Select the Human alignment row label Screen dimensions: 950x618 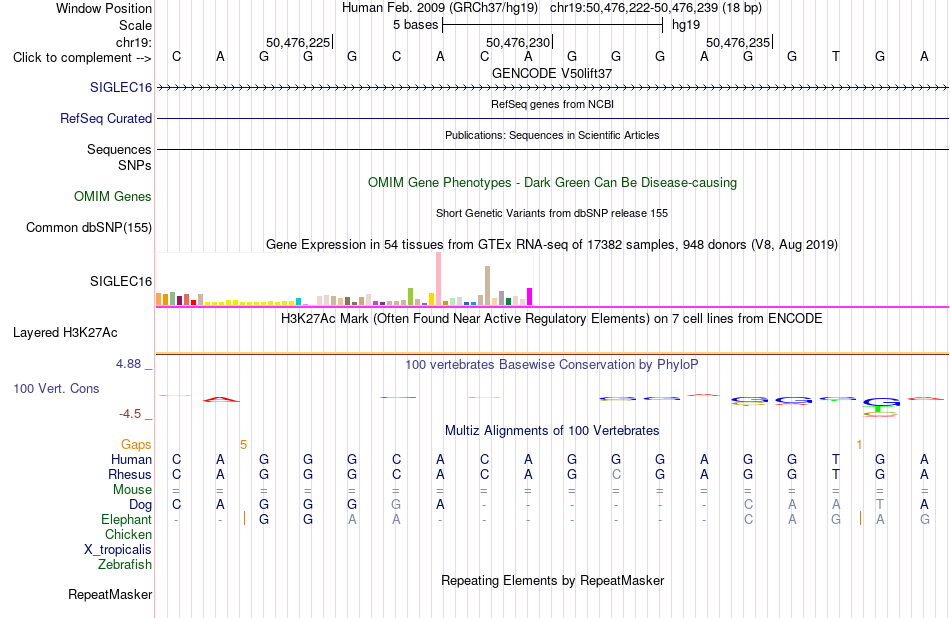(131, 459)
